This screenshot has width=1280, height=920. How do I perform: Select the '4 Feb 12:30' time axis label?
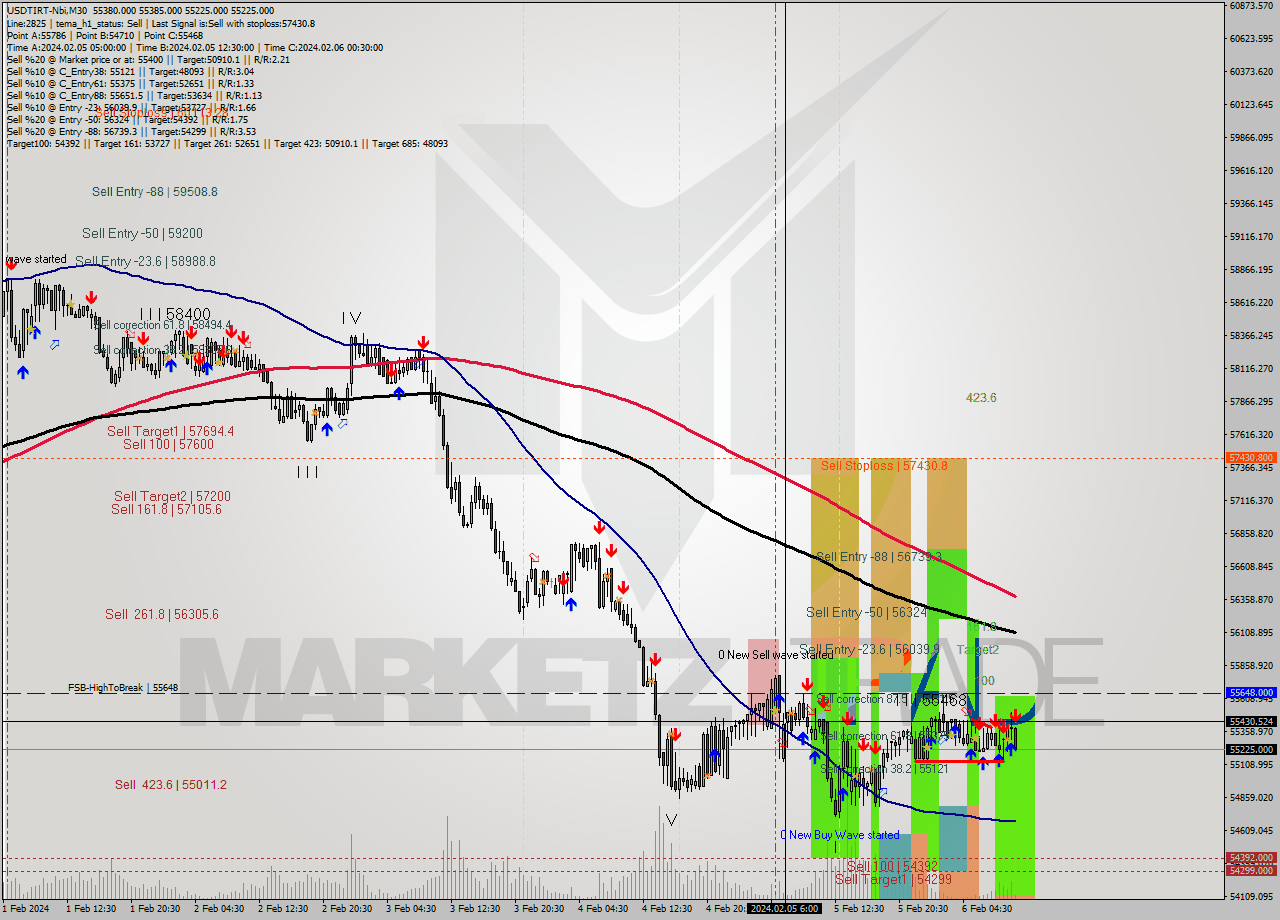click(x=667, y=909)
